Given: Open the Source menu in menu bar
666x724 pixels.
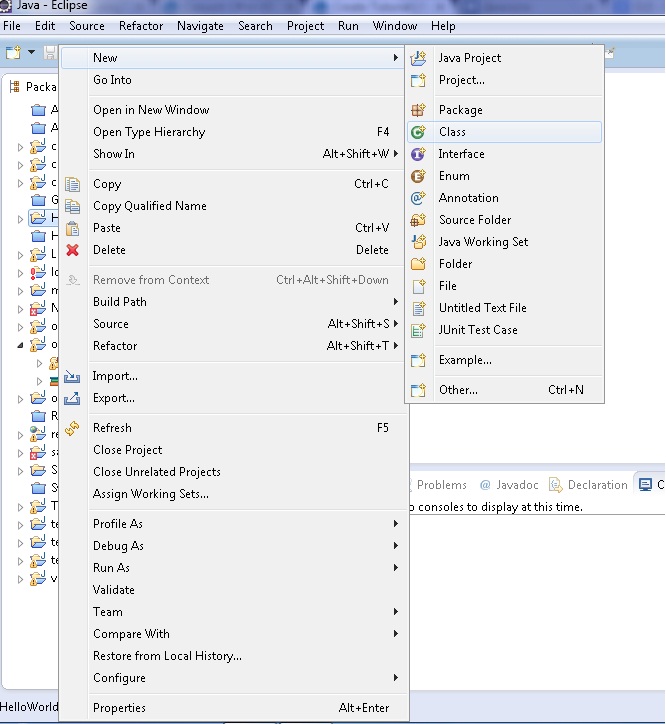Looking at the screenshot, I should click(87, 26).
